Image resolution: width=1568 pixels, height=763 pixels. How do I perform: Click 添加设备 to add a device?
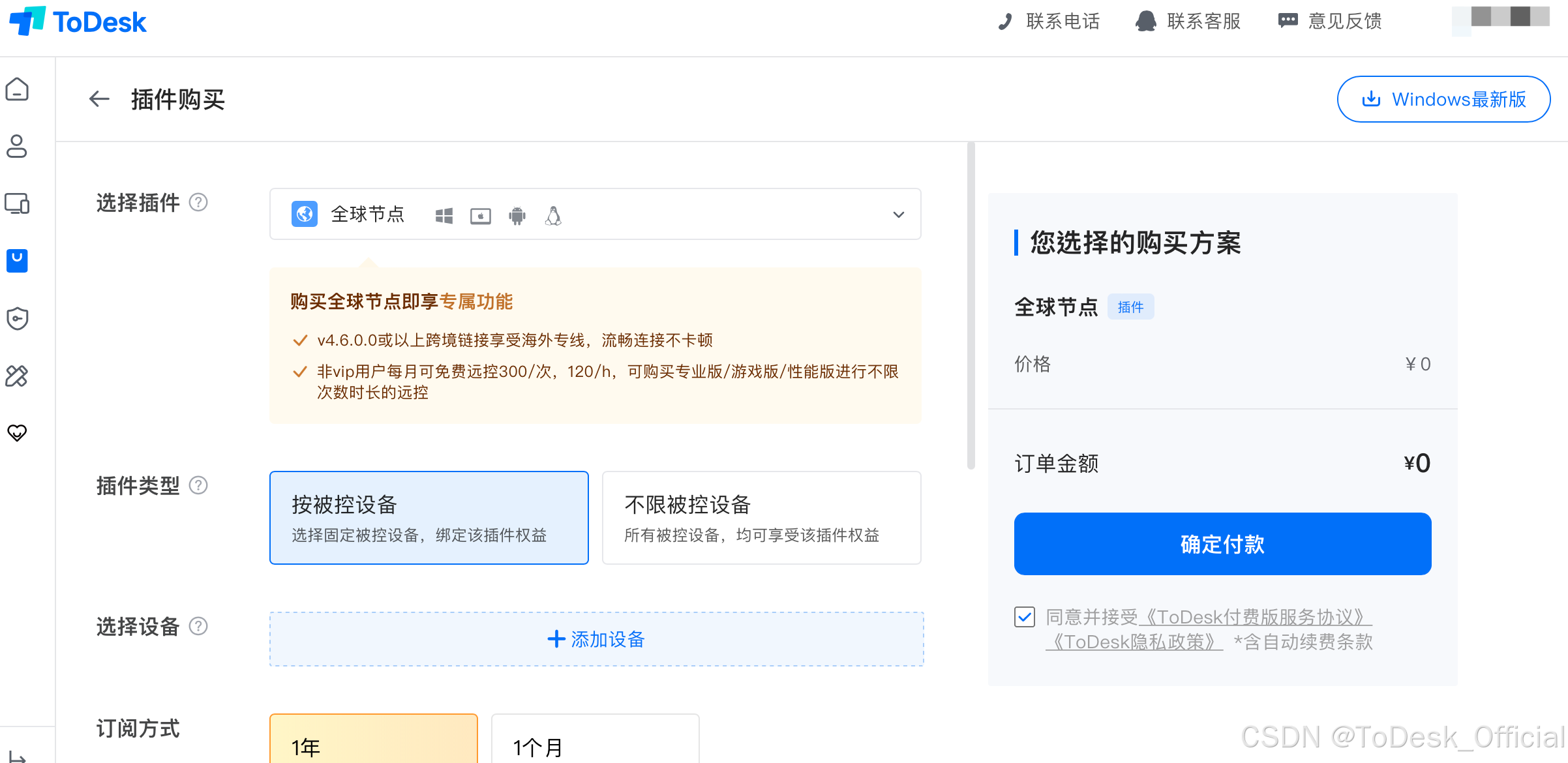(596, 639)
